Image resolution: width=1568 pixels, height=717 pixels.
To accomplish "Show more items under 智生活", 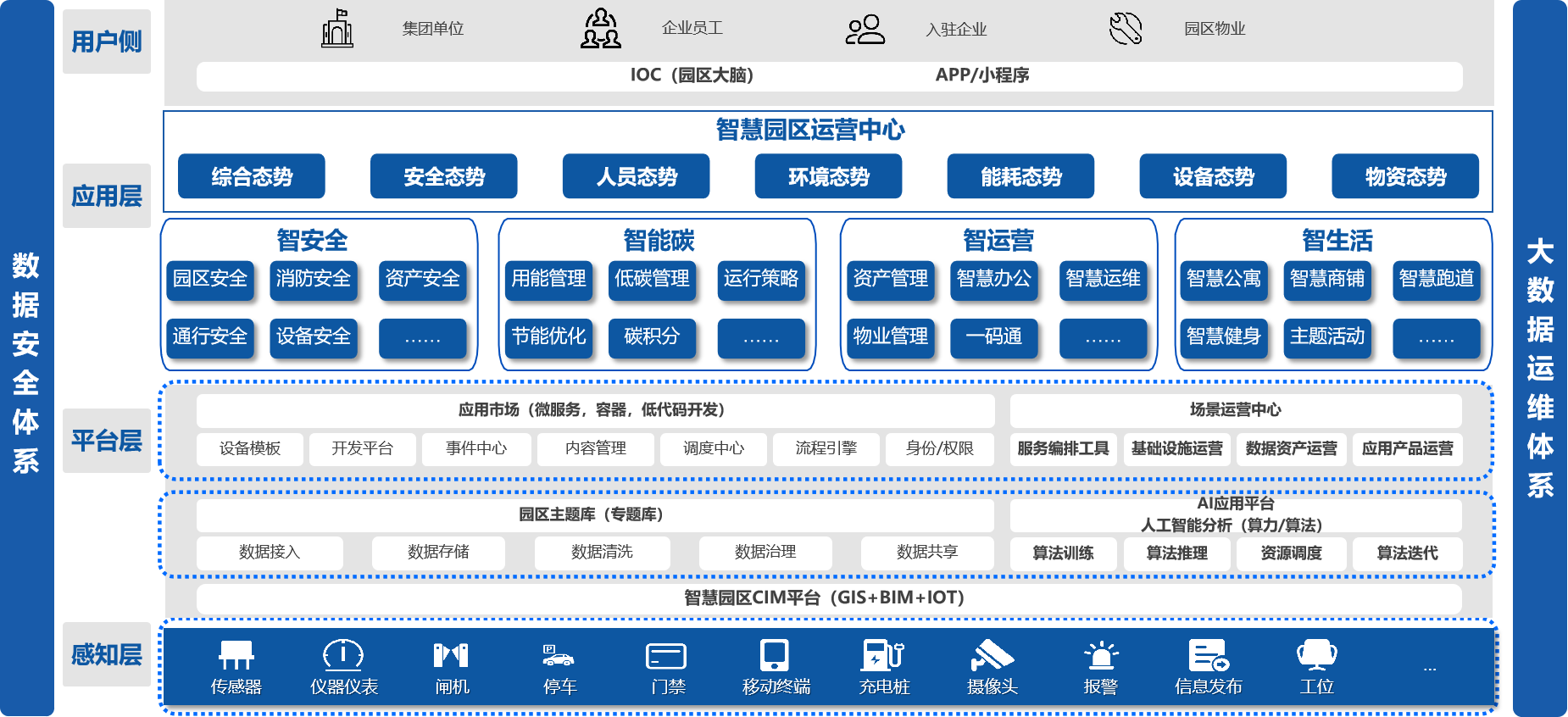I will point(1436,338).
